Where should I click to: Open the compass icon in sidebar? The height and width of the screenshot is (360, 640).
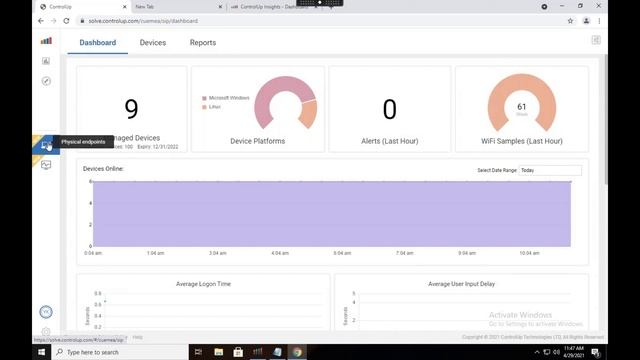click(x=46, y=81)
